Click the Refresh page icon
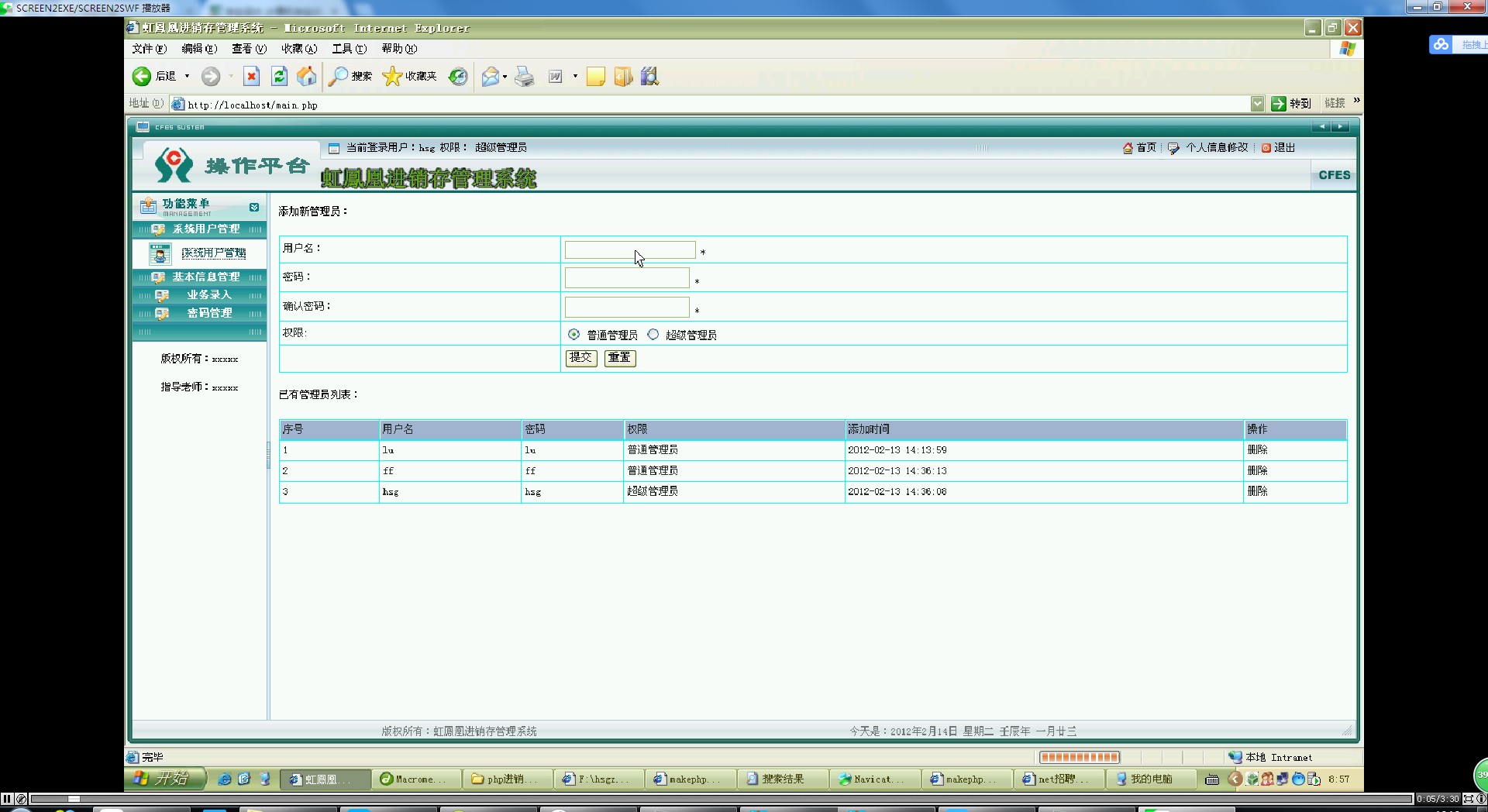Image resolution: width=1488 pixels, height=812 pixels. pos(279,76)
